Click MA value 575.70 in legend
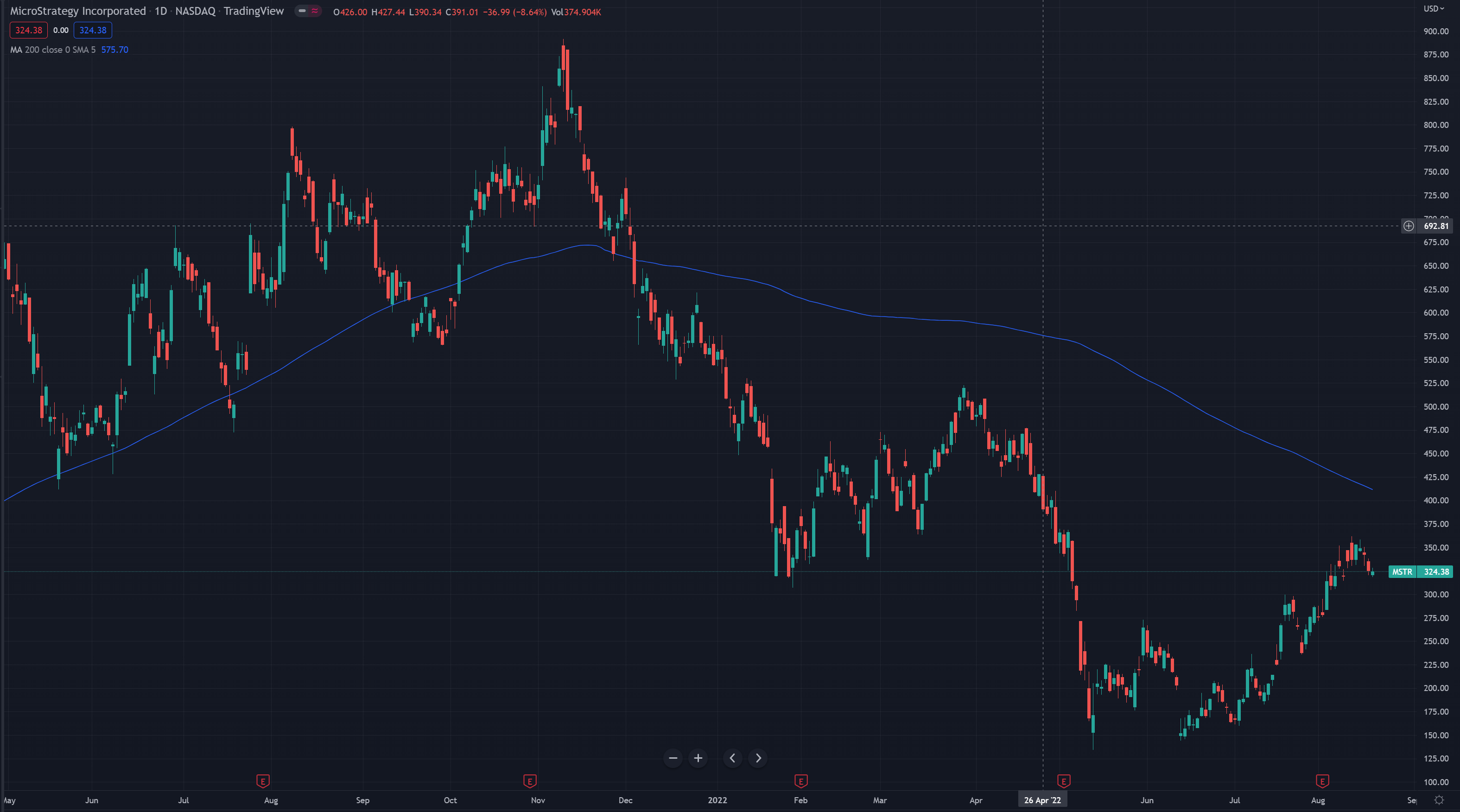Viewport: 1460px width, 812px height. point(114,50)
